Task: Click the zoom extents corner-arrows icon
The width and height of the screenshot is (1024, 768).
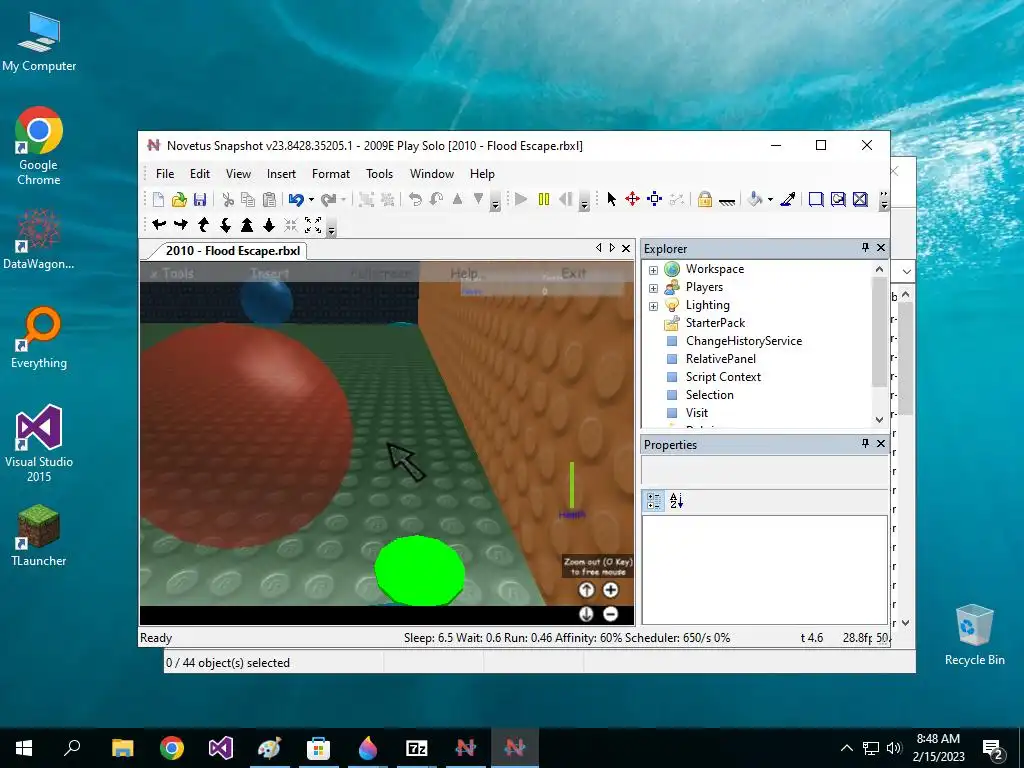Action: click(313, 225)
